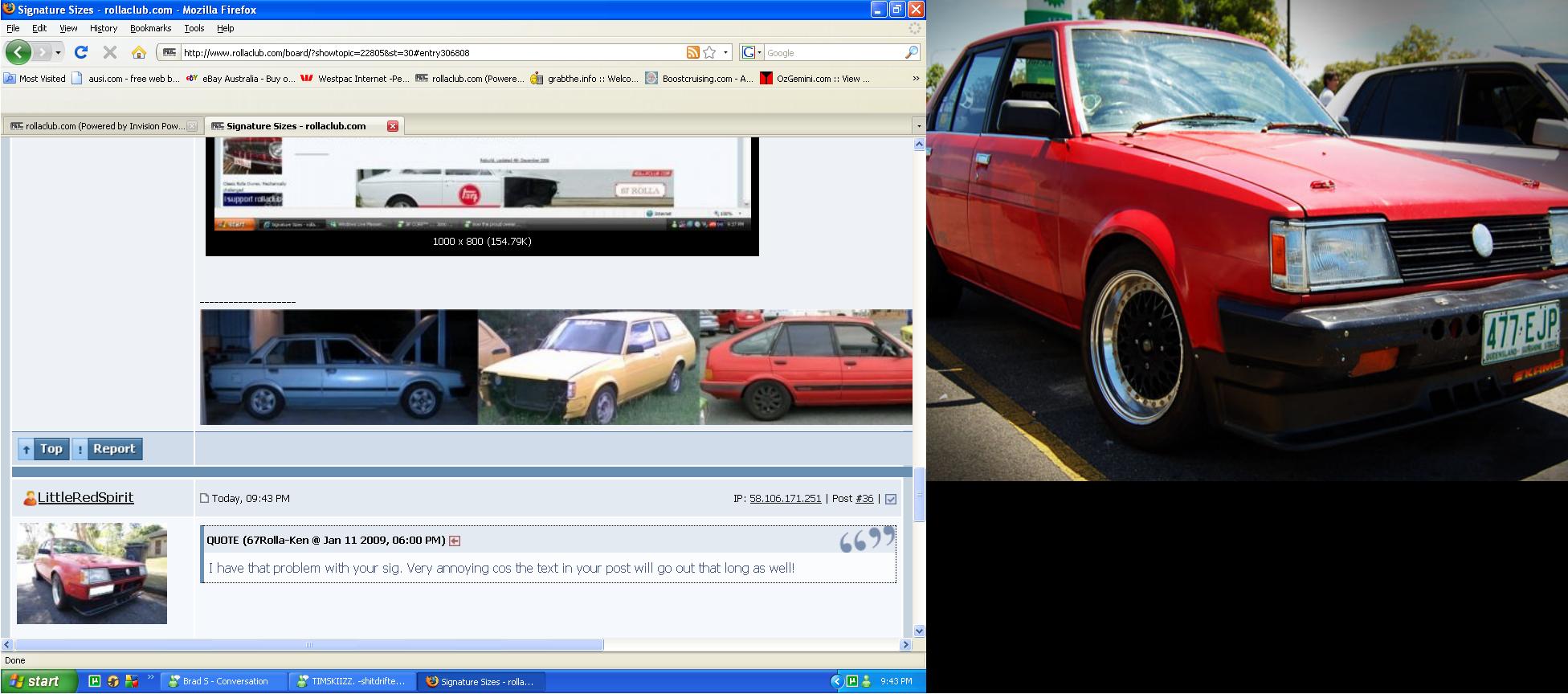This screenshot has width=1568, height=694.
Task: Tick the post #36 selection checkbox
Action: 890,499
